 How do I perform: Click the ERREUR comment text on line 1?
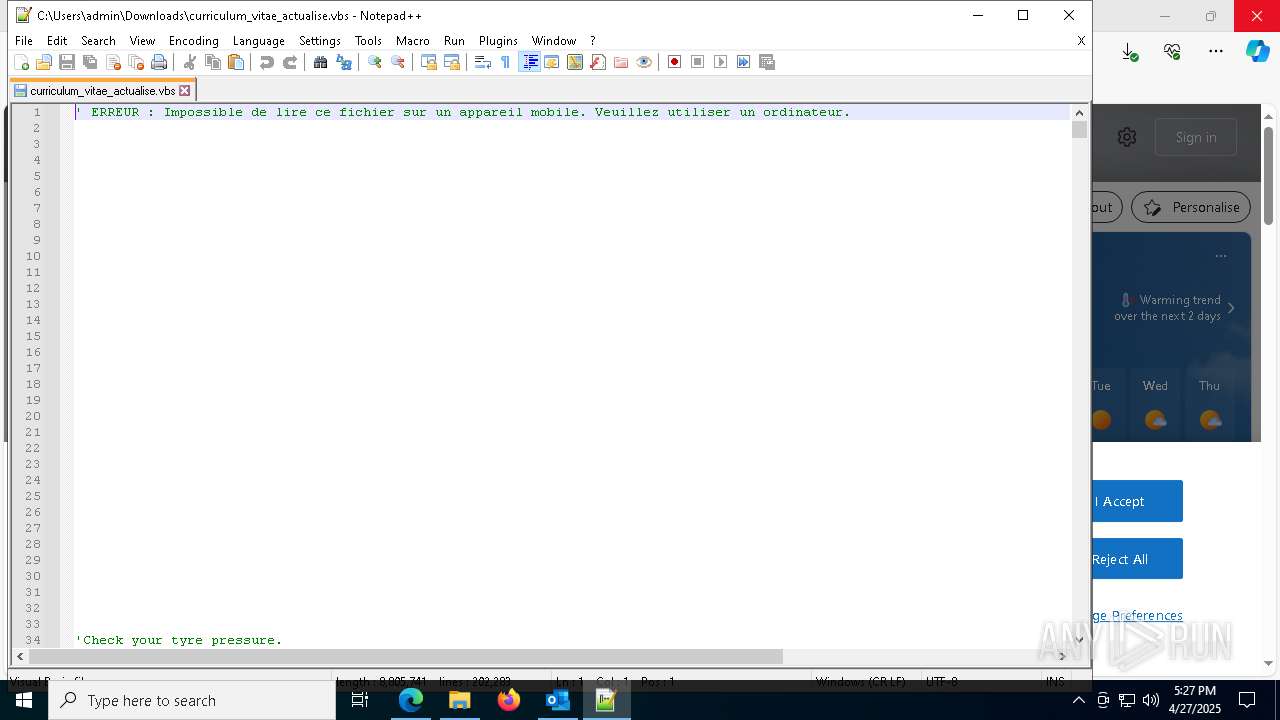point(463,112)
